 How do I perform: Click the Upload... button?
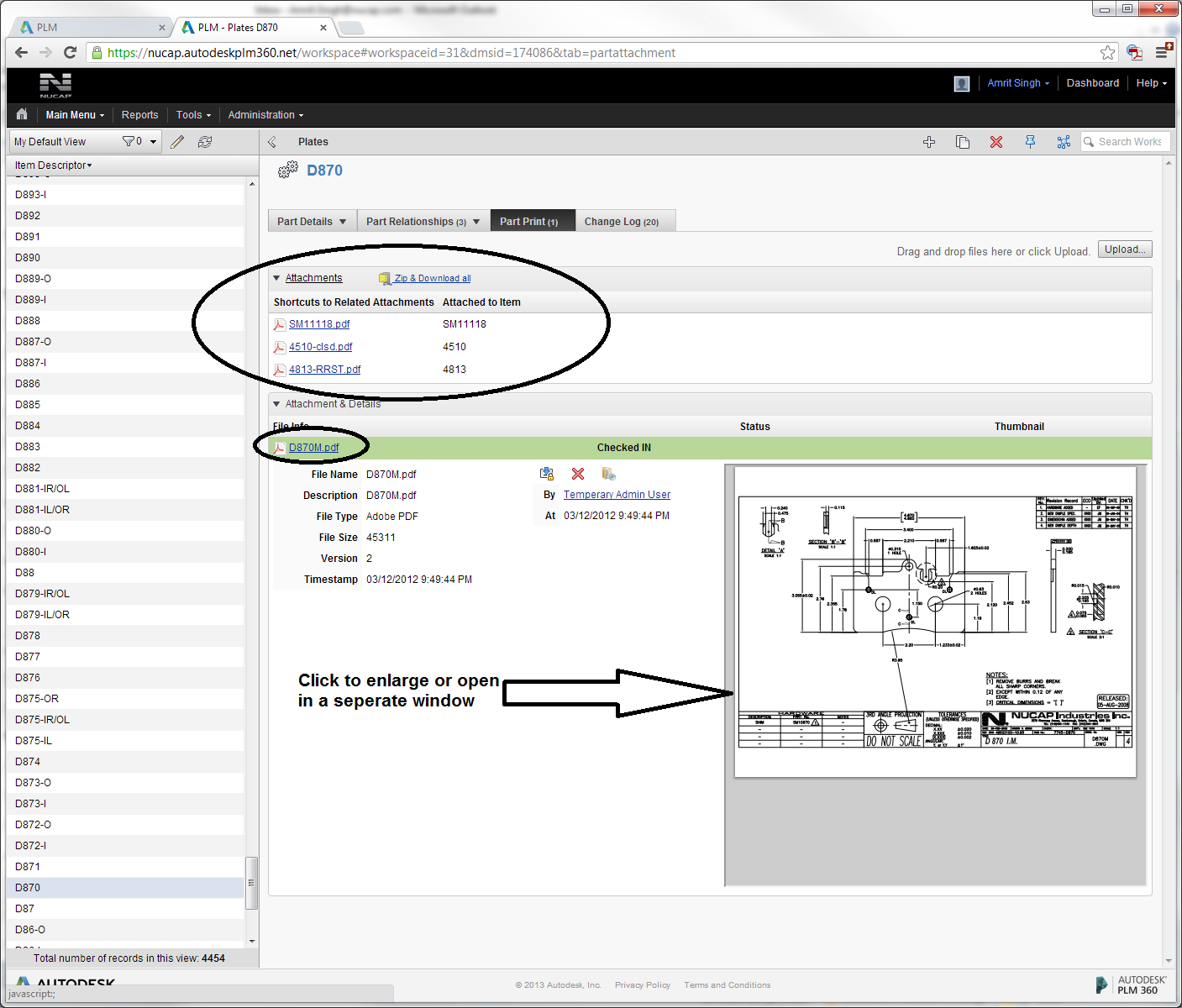(x=1125, y=249)
